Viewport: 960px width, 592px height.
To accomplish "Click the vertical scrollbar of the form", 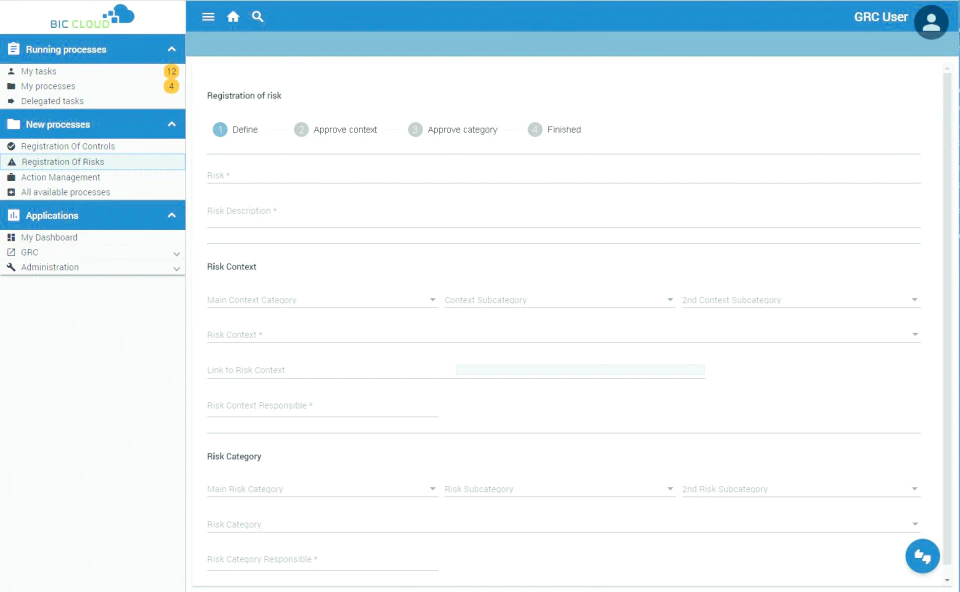I will click(947, 318).
